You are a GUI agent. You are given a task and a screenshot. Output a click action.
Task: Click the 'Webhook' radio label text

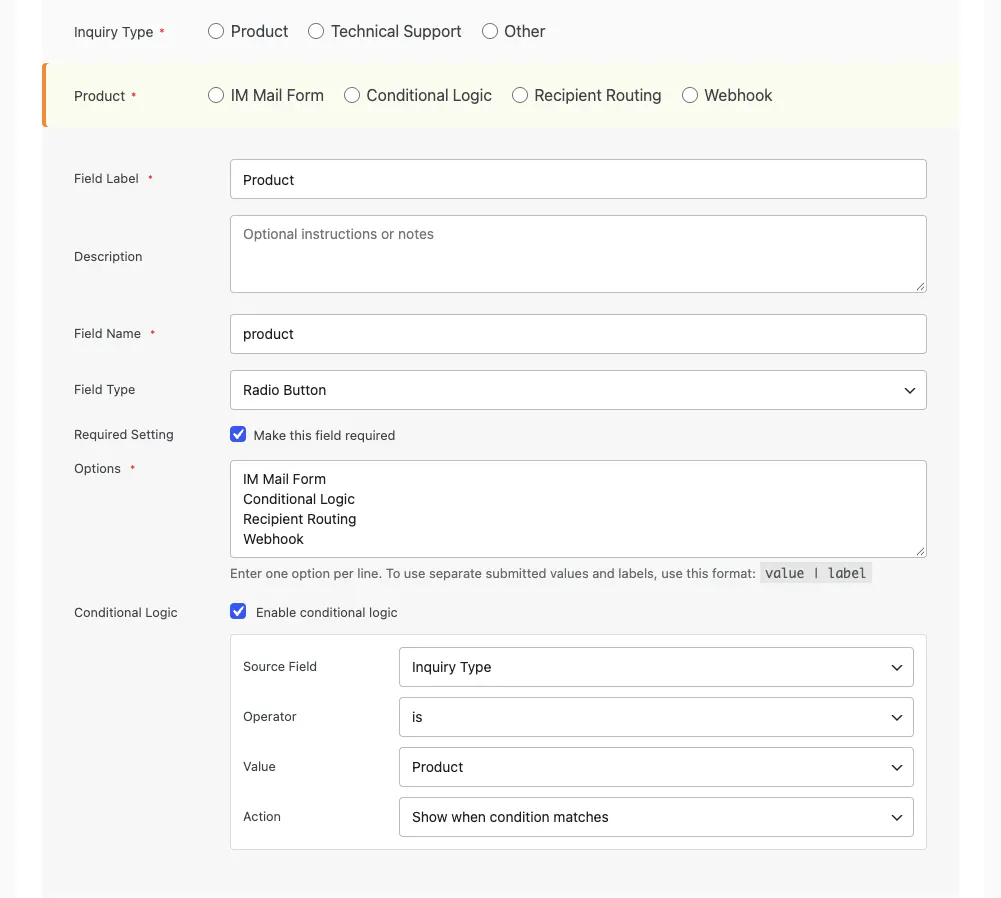click(738, 95)
